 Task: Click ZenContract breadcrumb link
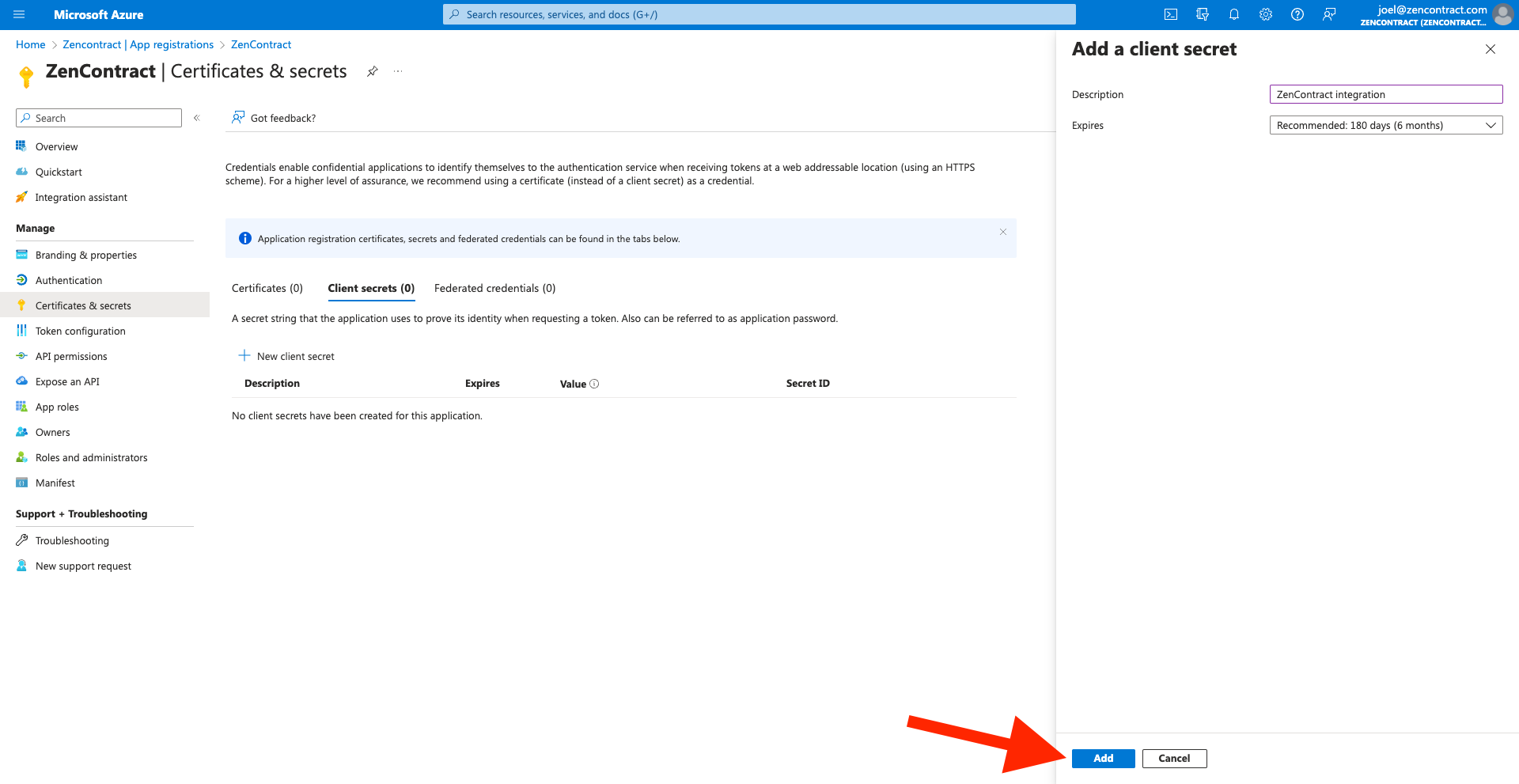(x=261, y=44)
